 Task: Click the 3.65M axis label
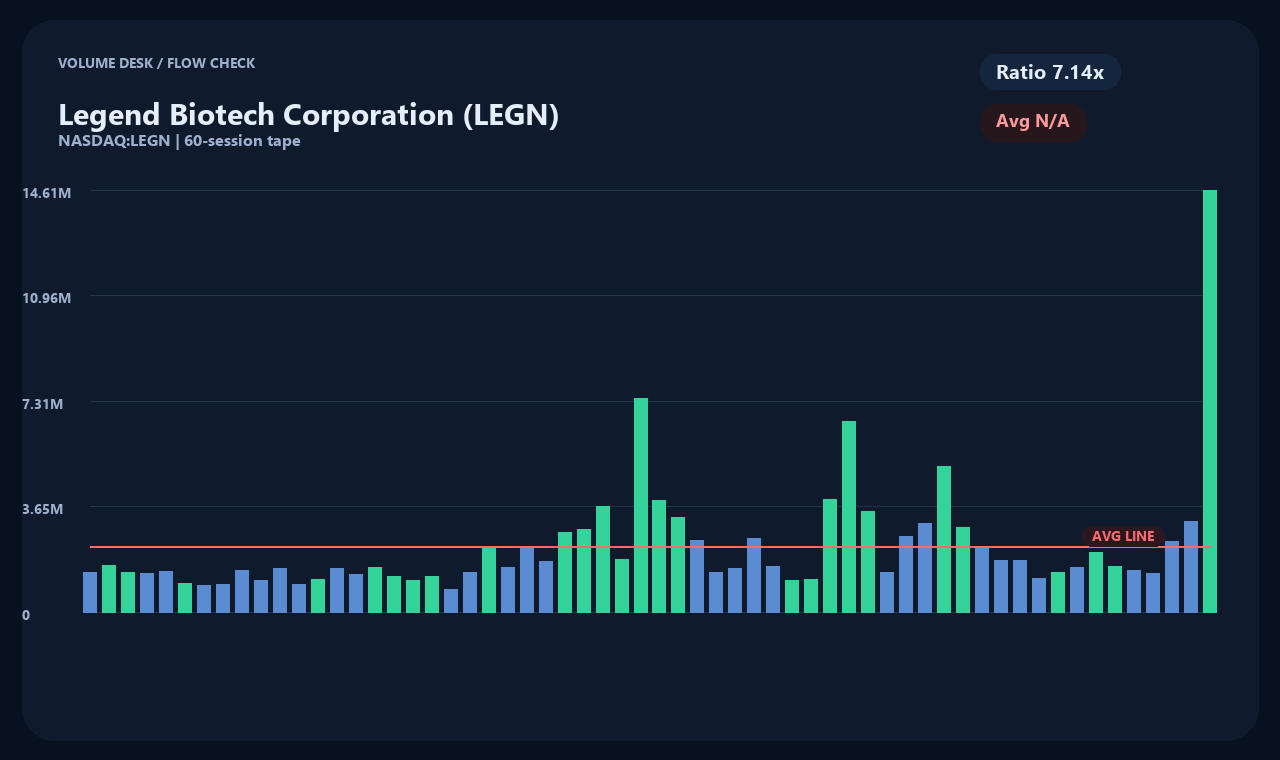(43, 509)
